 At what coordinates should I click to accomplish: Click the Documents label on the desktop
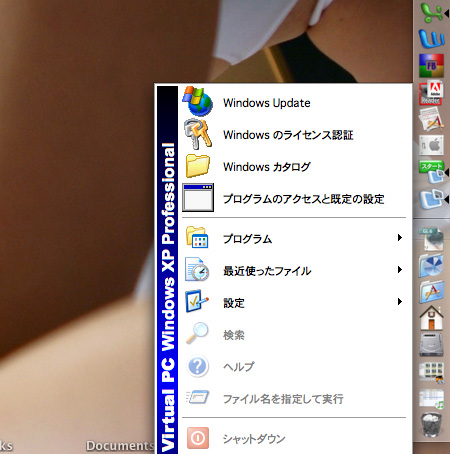[120, 445]
